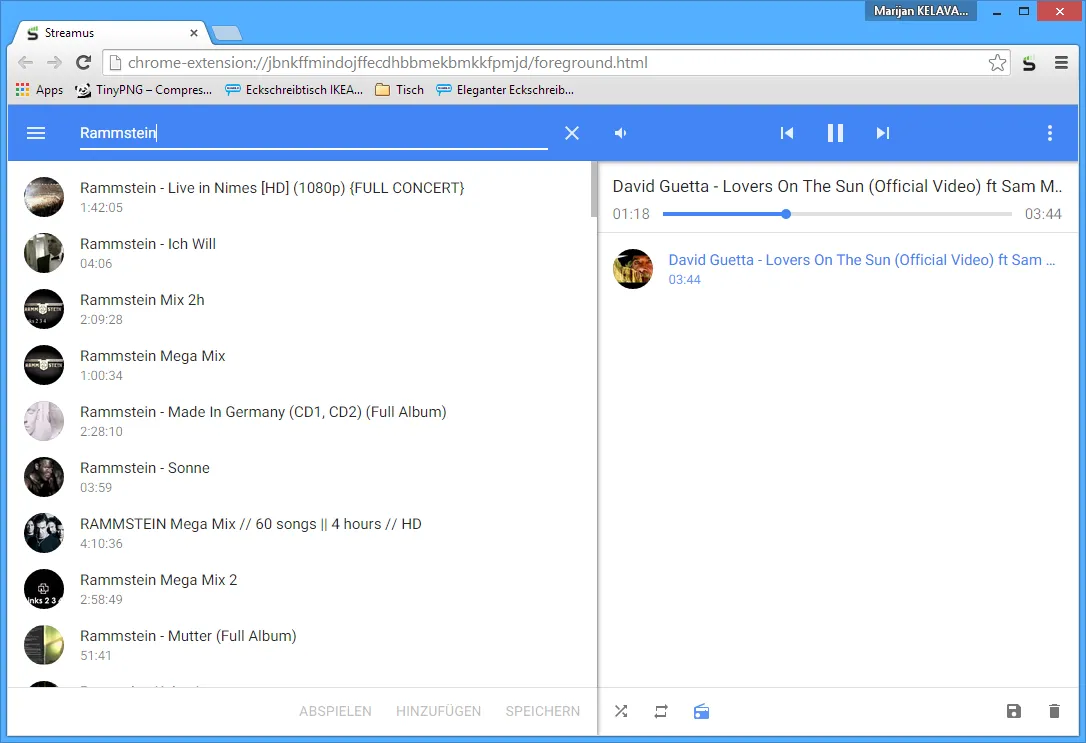Select Rammstein Mix 2h result
This screenshot has height=743, width=1086.
(299, 309)
